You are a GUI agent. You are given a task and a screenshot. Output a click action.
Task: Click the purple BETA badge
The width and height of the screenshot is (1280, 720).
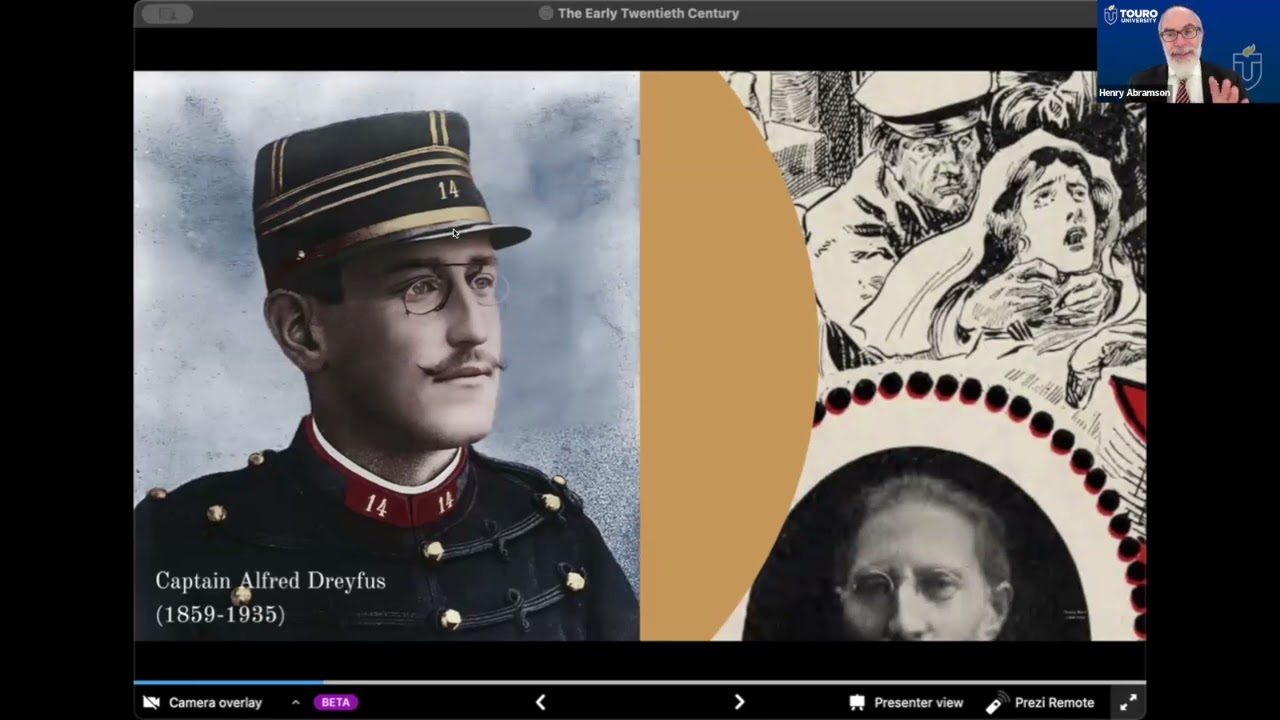tap(336, 702)
